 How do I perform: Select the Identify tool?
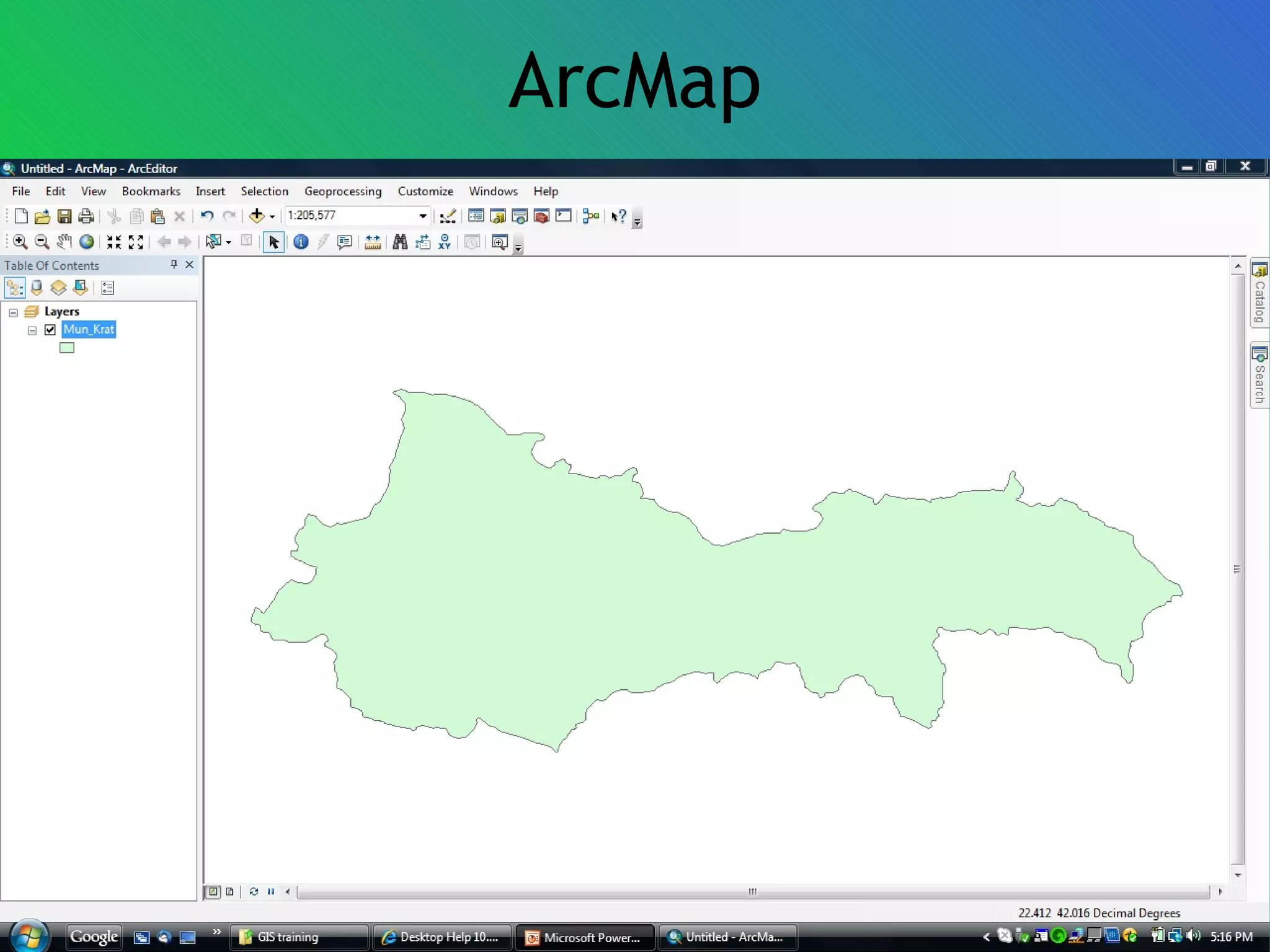click(301, 242)
